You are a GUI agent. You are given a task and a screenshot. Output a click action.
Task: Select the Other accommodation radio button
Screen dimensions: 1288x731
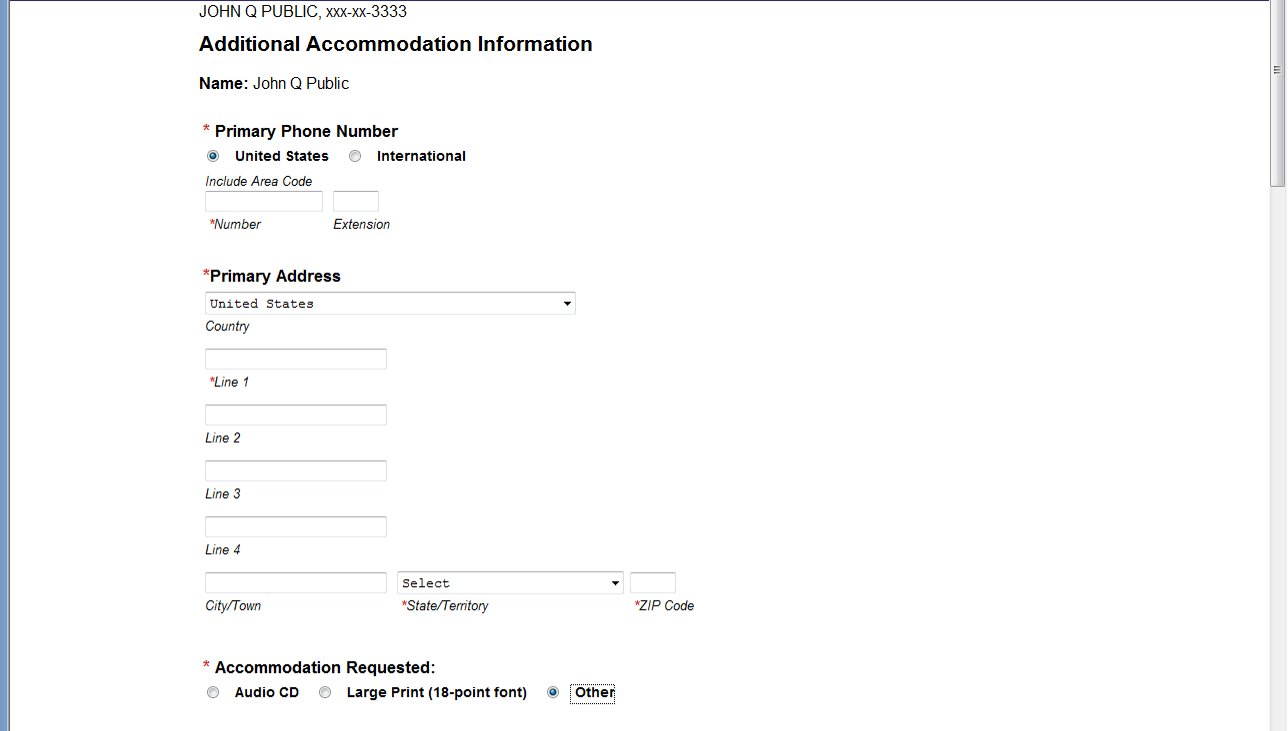click(553, 692)
